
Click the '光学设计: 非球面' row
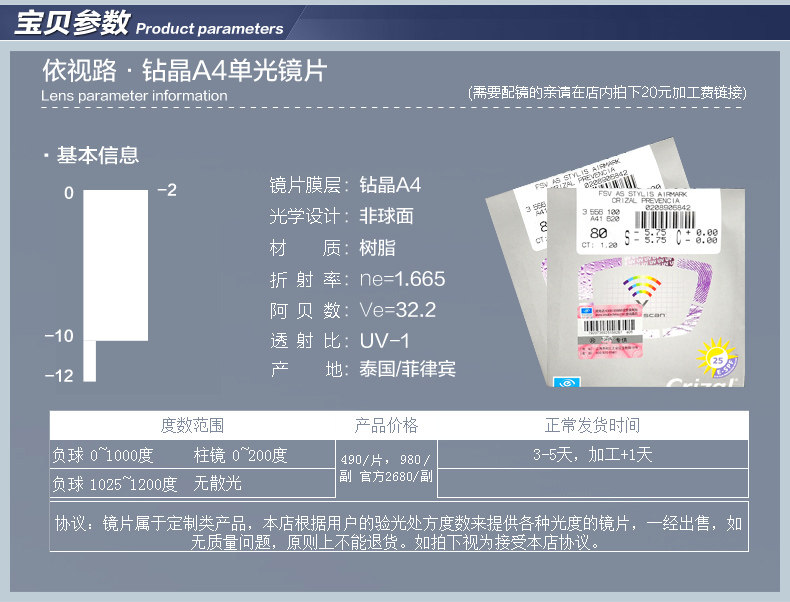tap(342, 216)
